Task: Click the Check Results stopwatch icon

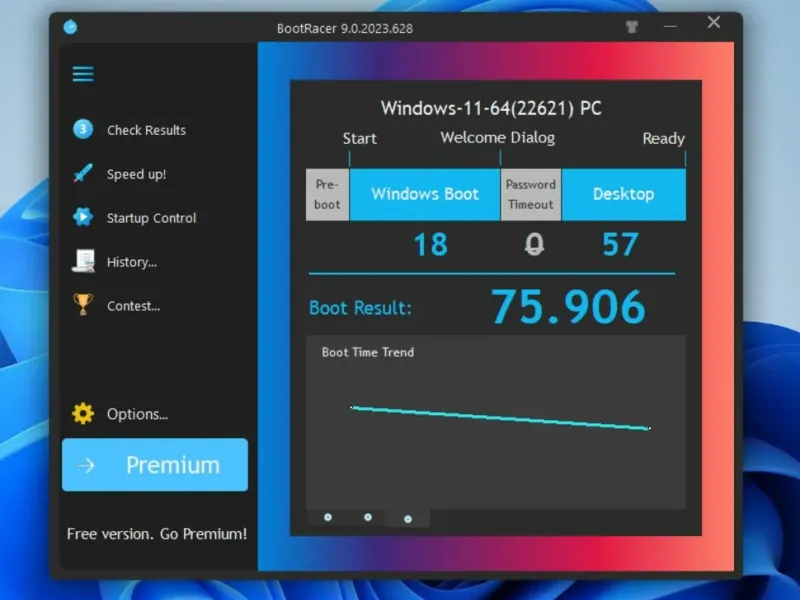Action: pyautogui.click(x=83, y=130)
